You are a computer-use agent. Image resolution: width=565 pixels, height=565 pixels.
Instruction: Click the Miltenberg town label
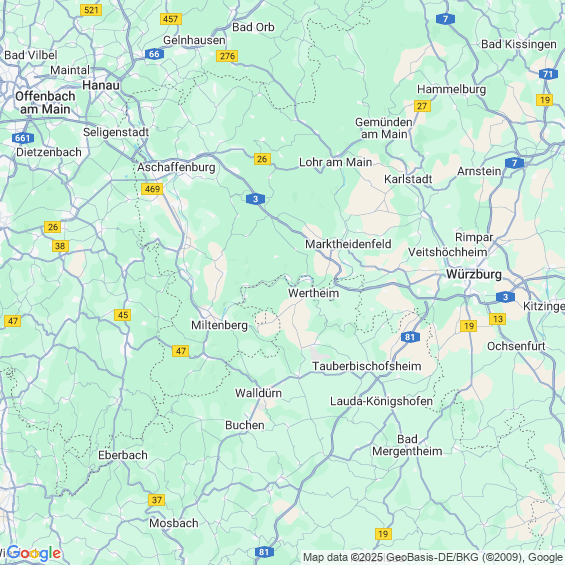219,325
